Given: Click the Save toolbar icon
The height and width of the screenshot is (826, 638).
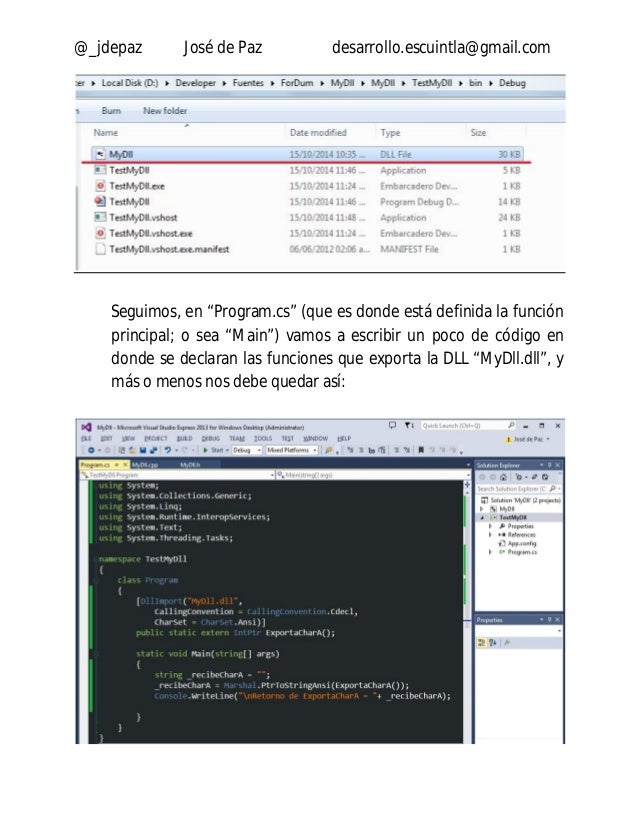Looking at the screenshot, I should (x=143, y=450).
